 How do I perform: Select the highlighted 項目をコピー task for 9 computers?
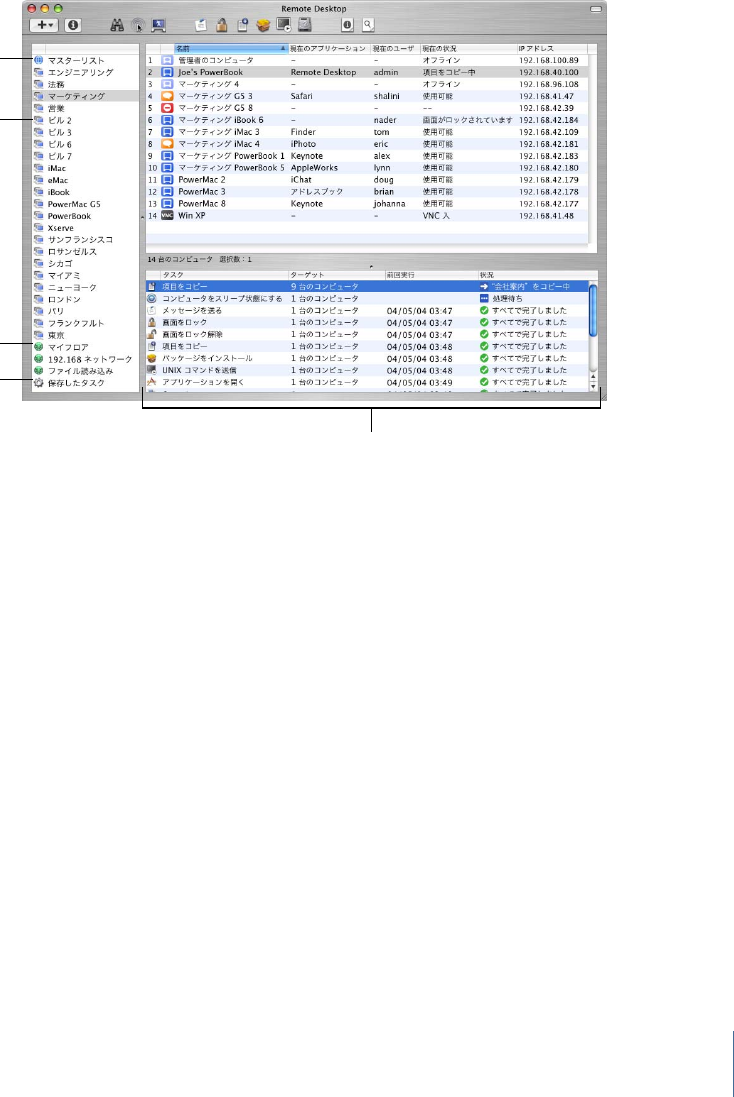(367, 287)
